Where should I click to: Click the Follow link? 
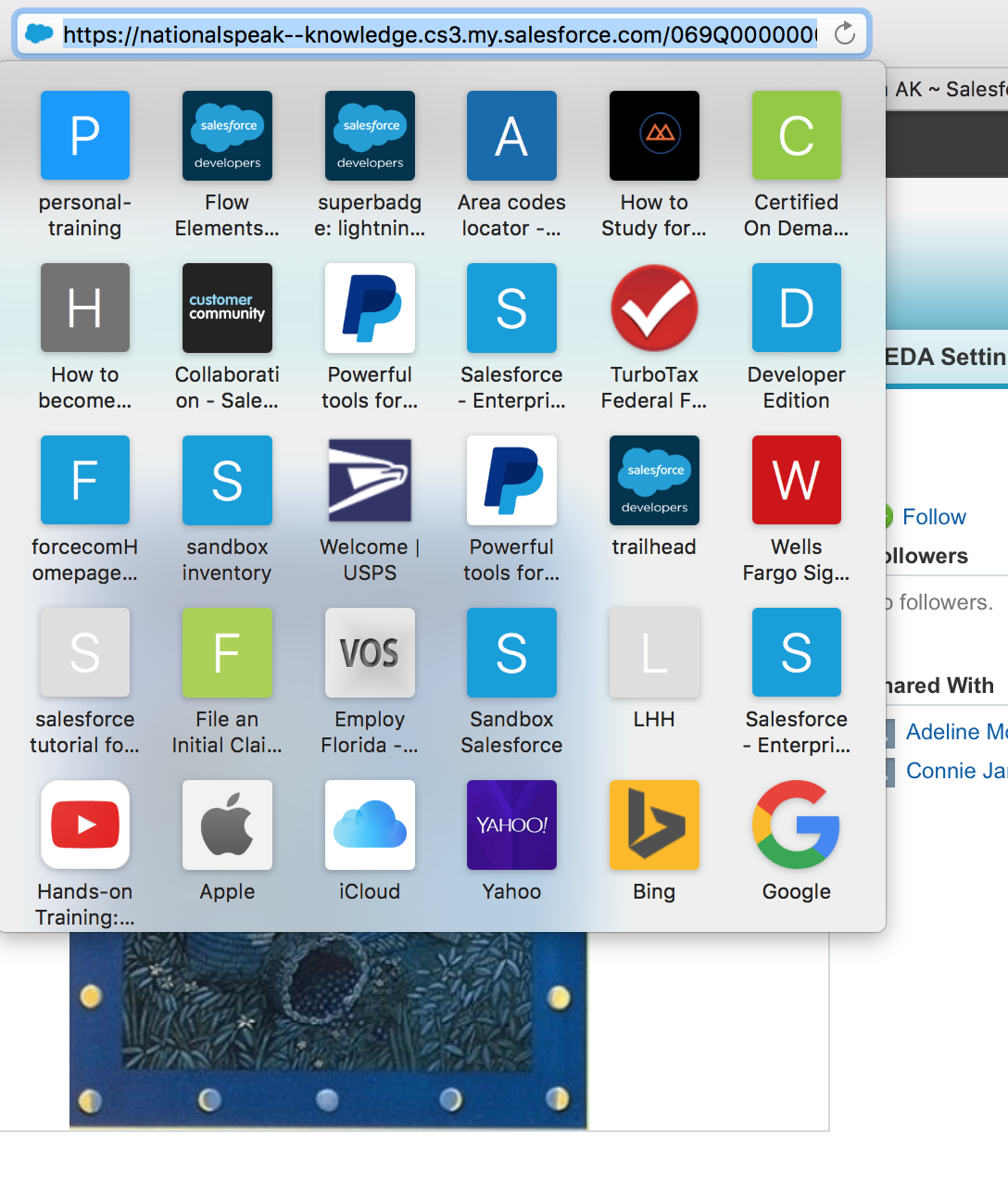934,517
